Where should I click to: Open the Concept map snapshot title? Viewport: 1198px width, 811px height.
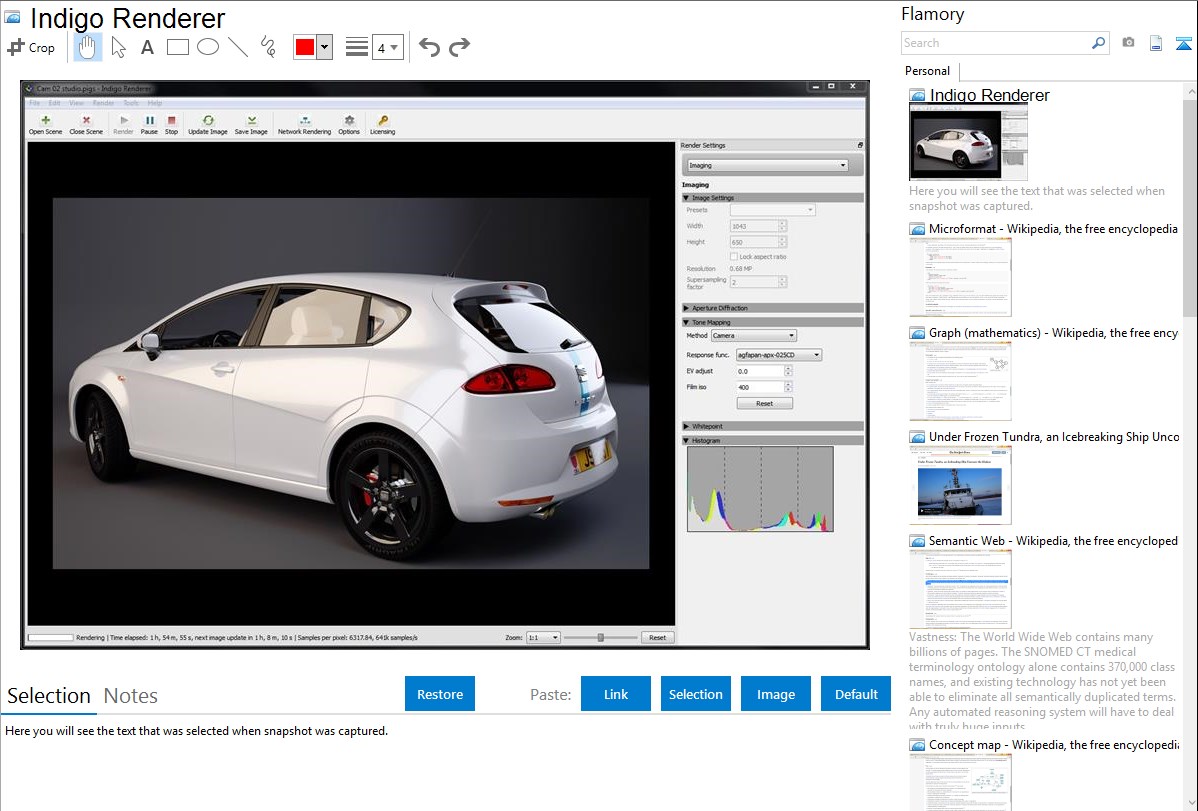tap(1053, 744)
